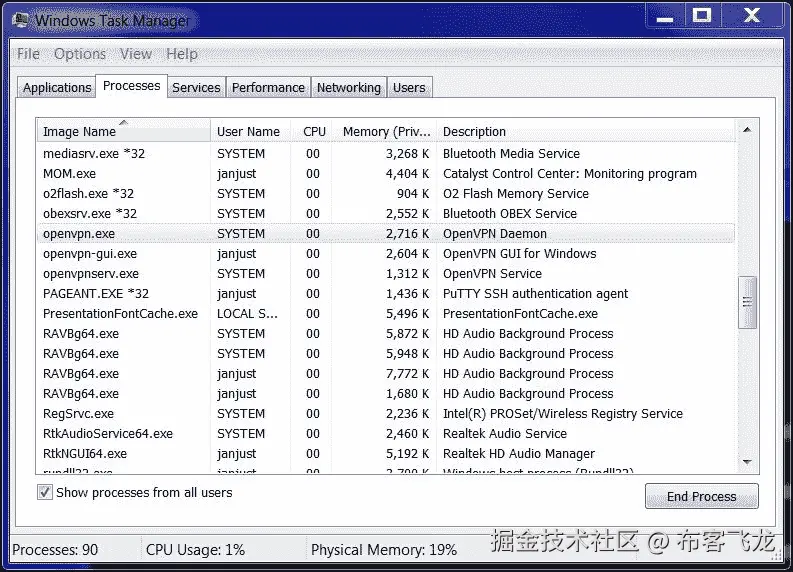Click the Realtek HD Audio Manager description

519,454
